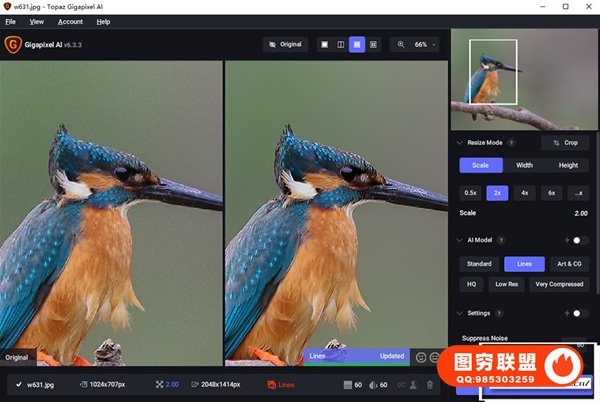Toggle the Settings auto switch
The height and width of the screenshot is (402, 600).
(x=579, y=313)
